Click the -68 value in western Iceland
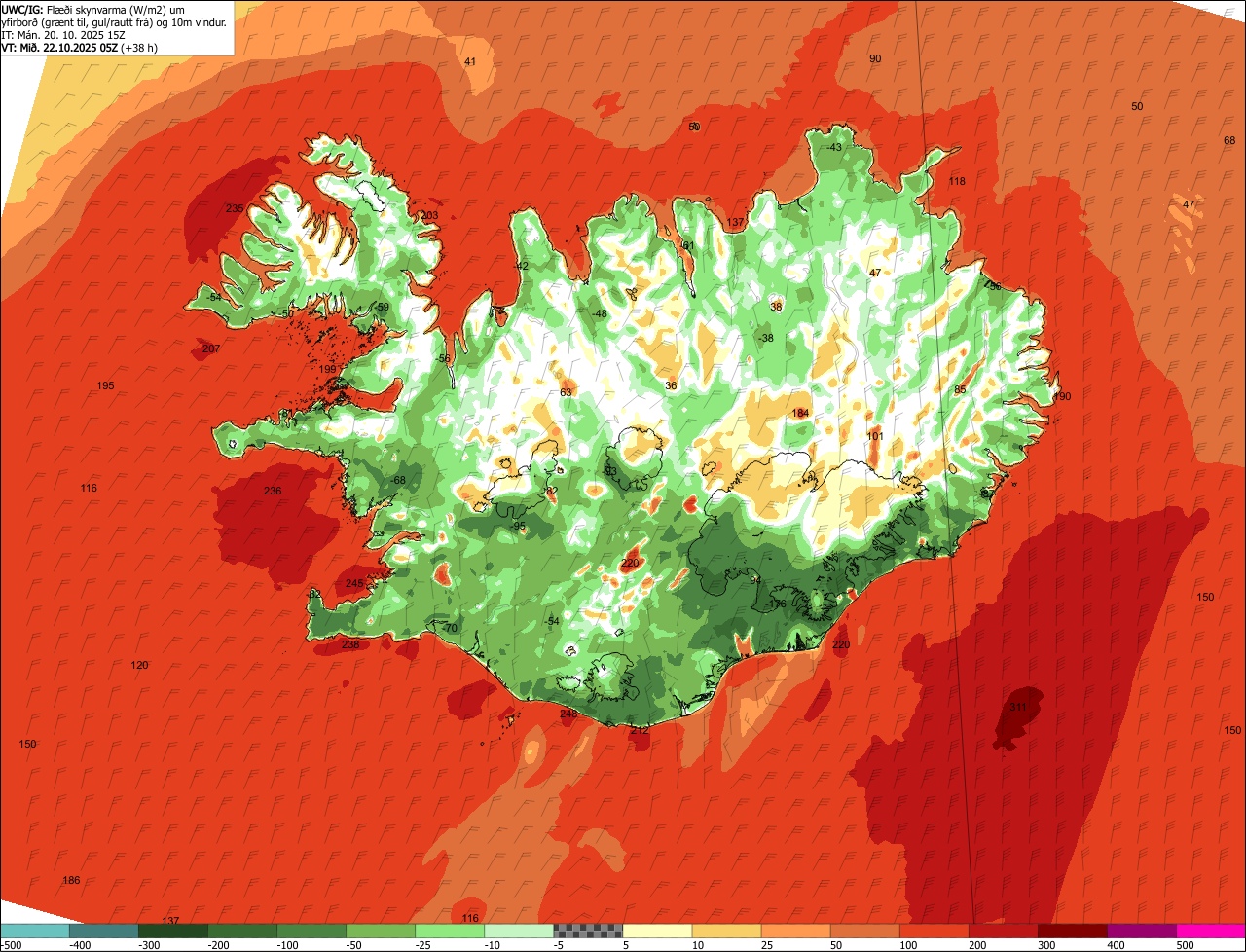1246x952 pixels. (x=398, y=480)
